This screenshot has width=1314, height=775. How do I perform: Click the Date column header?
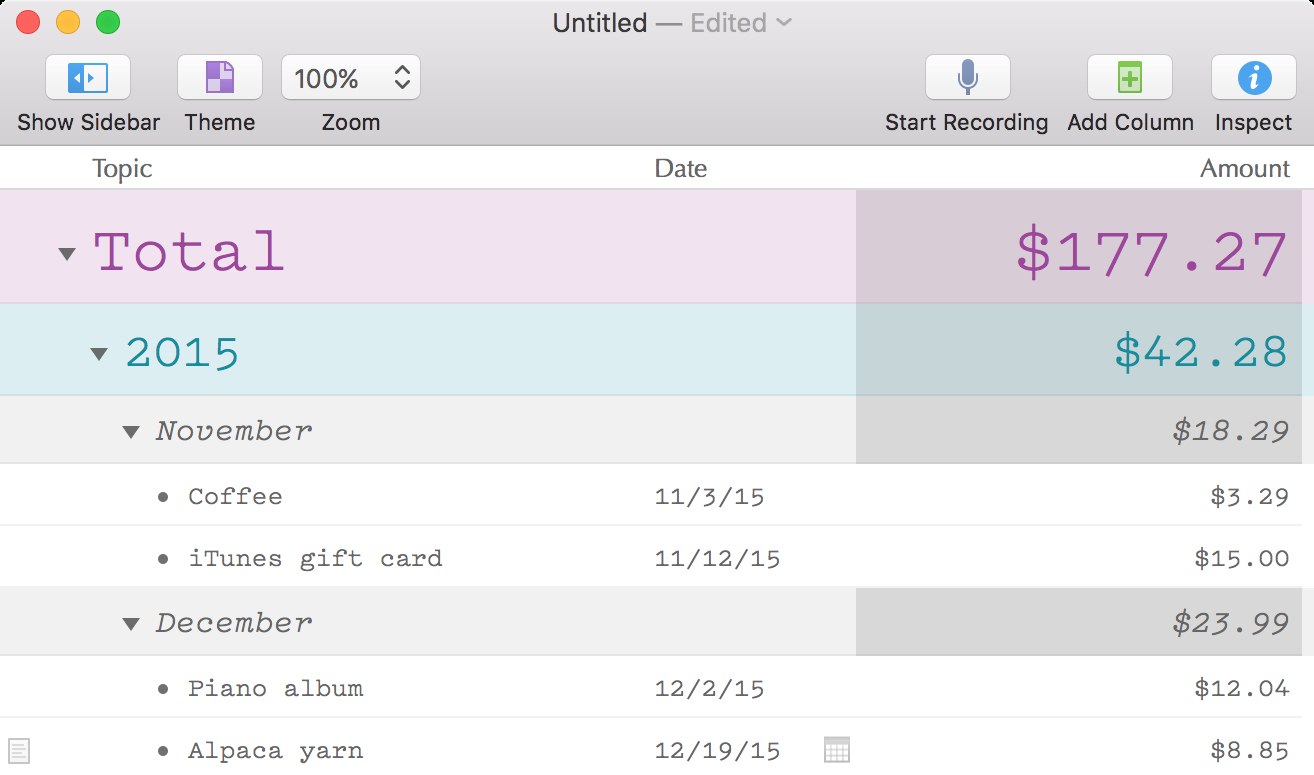coord(680,169)
